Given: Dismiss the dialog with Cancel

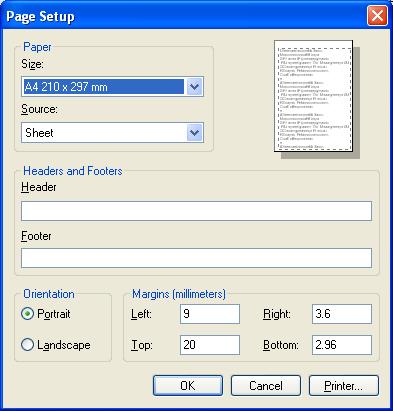Looking at the screenshot, I should click(x=266, y=386).
